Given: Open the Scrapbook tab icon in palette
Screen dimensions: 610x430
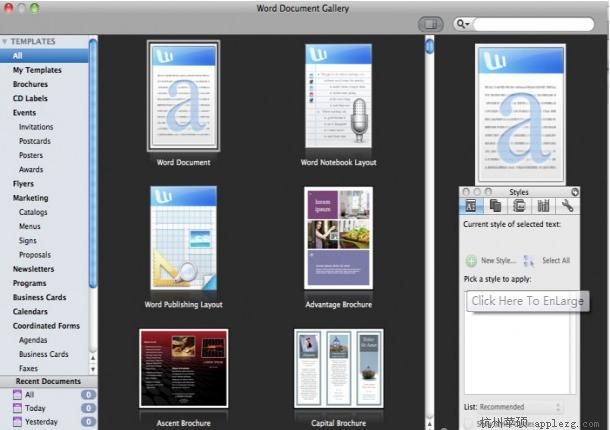Looking at the screenshot, I should click(x=519, y=205).
